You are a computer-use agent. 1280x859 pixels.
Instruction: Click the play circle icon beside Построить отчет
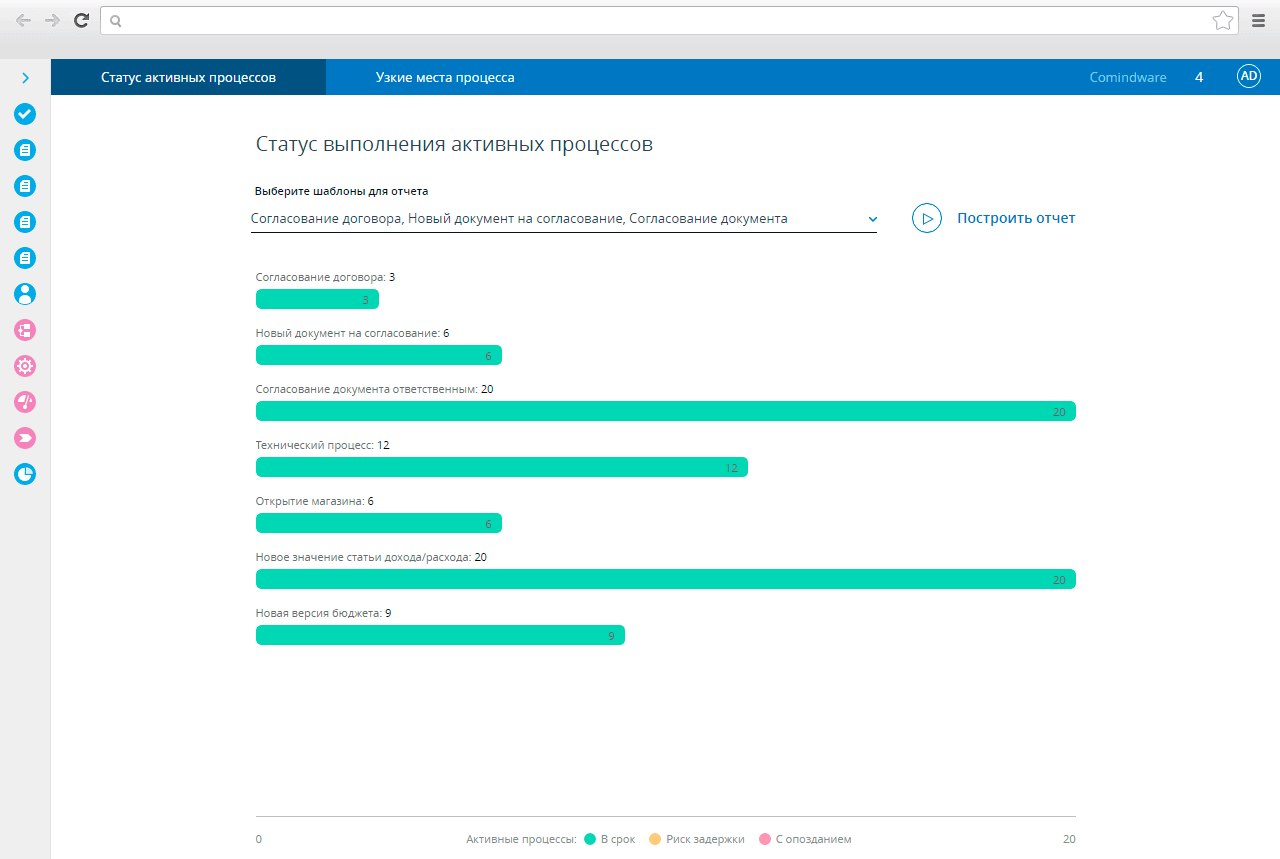(927, 218)
